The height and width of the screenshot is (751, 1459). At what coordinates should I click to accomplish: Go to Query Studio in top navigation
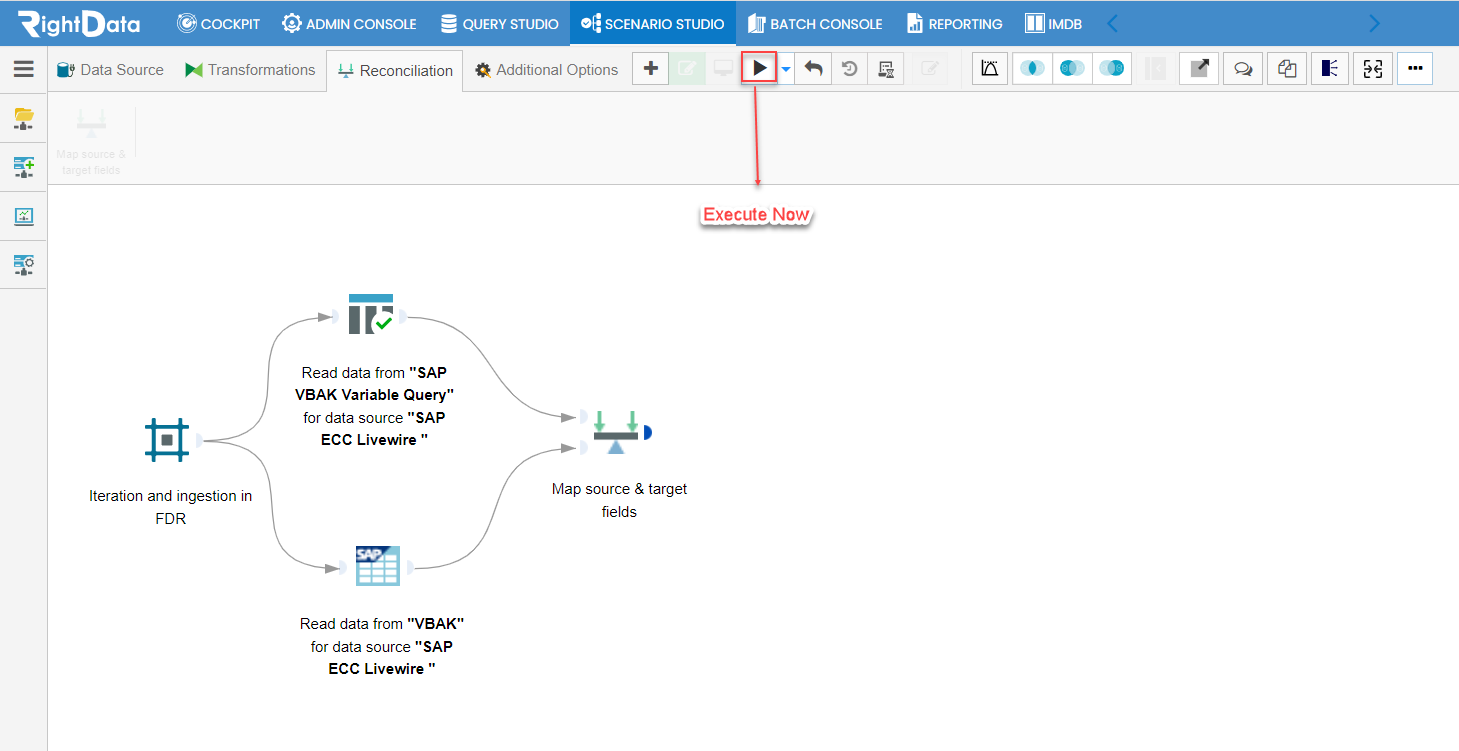[x=500, y=23]
